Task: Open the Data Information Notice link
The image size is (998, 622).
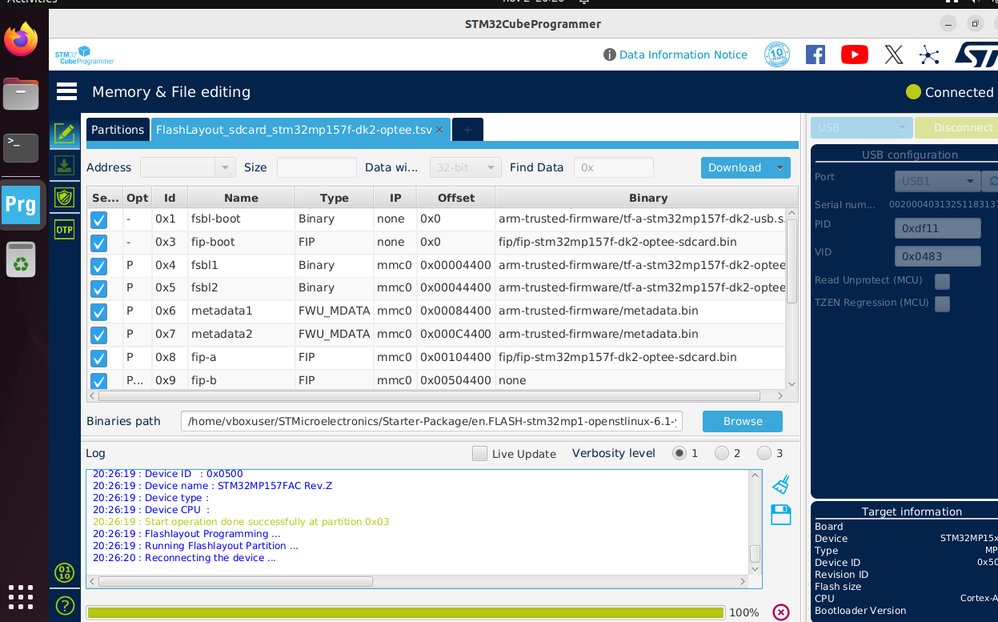Action: tap(683, 55)
